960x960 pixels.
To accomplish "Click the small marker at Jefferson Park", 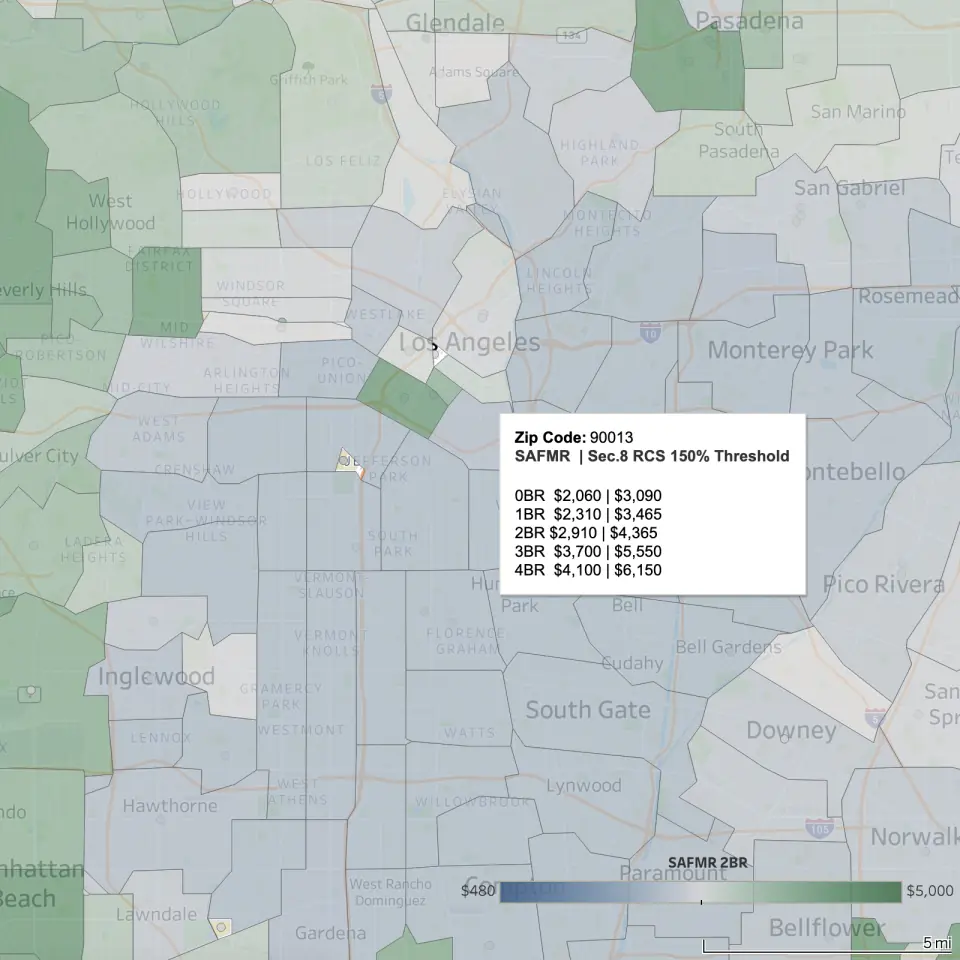I will [x=344, y=460].
